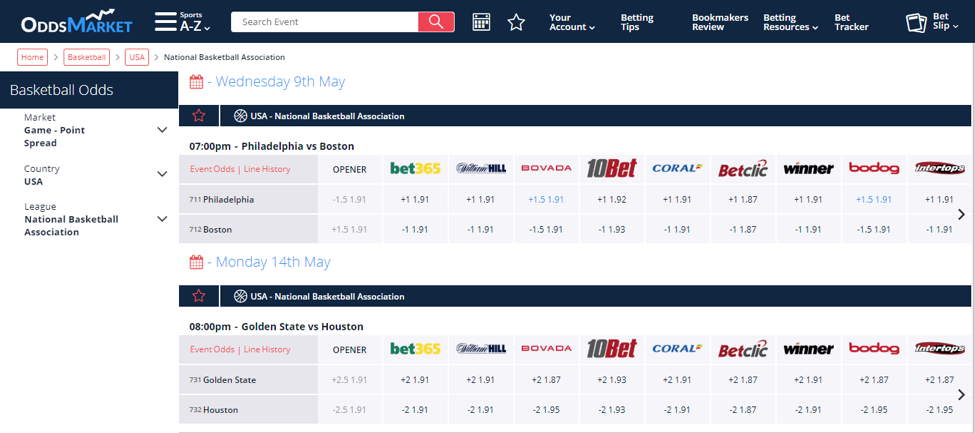The height and width of the screenshot is (433, 975).
Task: Open the Betting Resources dropdown menu
Action: click(x=790, y=22)
